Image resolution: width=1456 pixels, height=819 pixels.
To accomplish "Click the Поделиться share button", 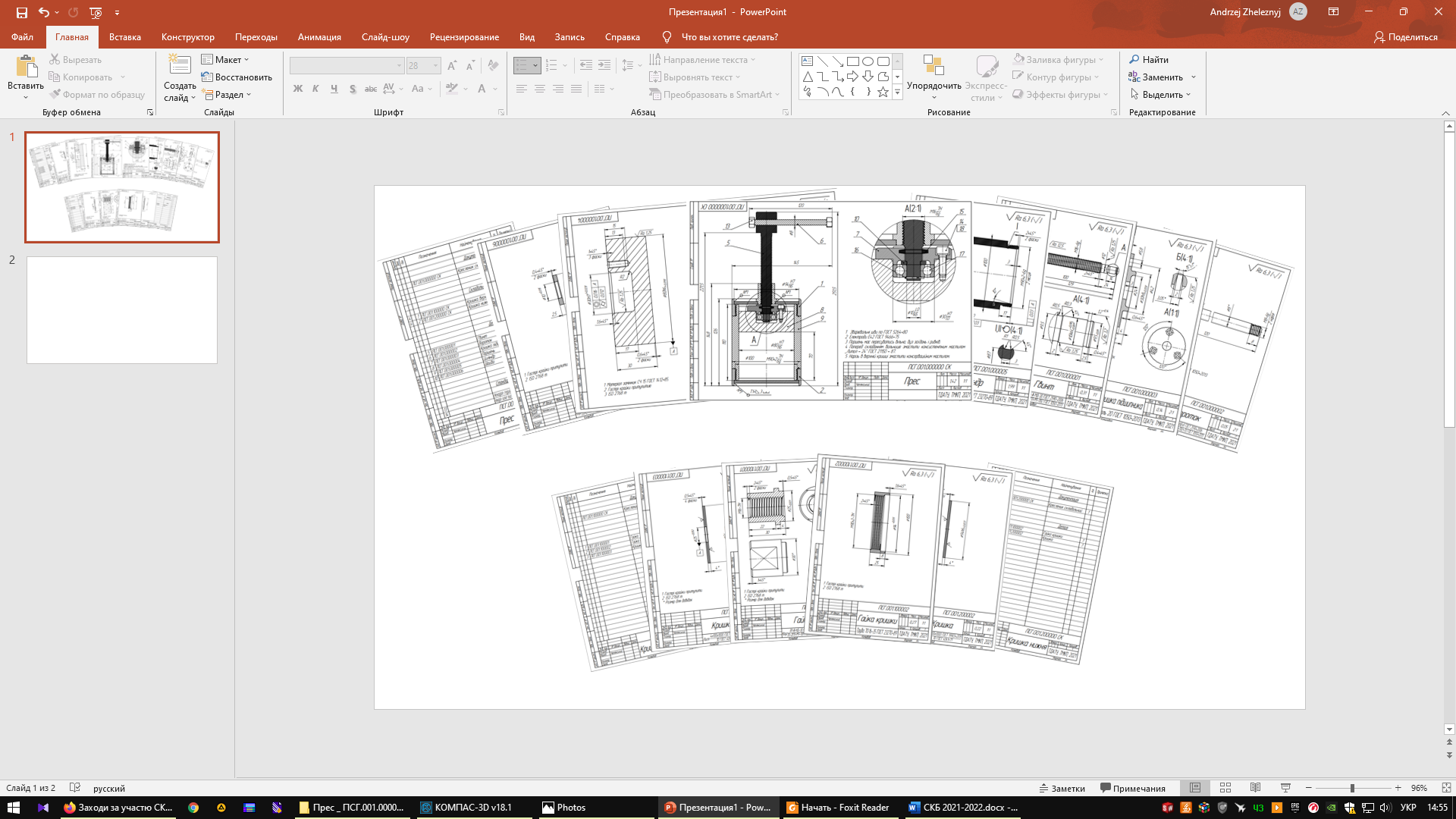I will (1405, 37).
